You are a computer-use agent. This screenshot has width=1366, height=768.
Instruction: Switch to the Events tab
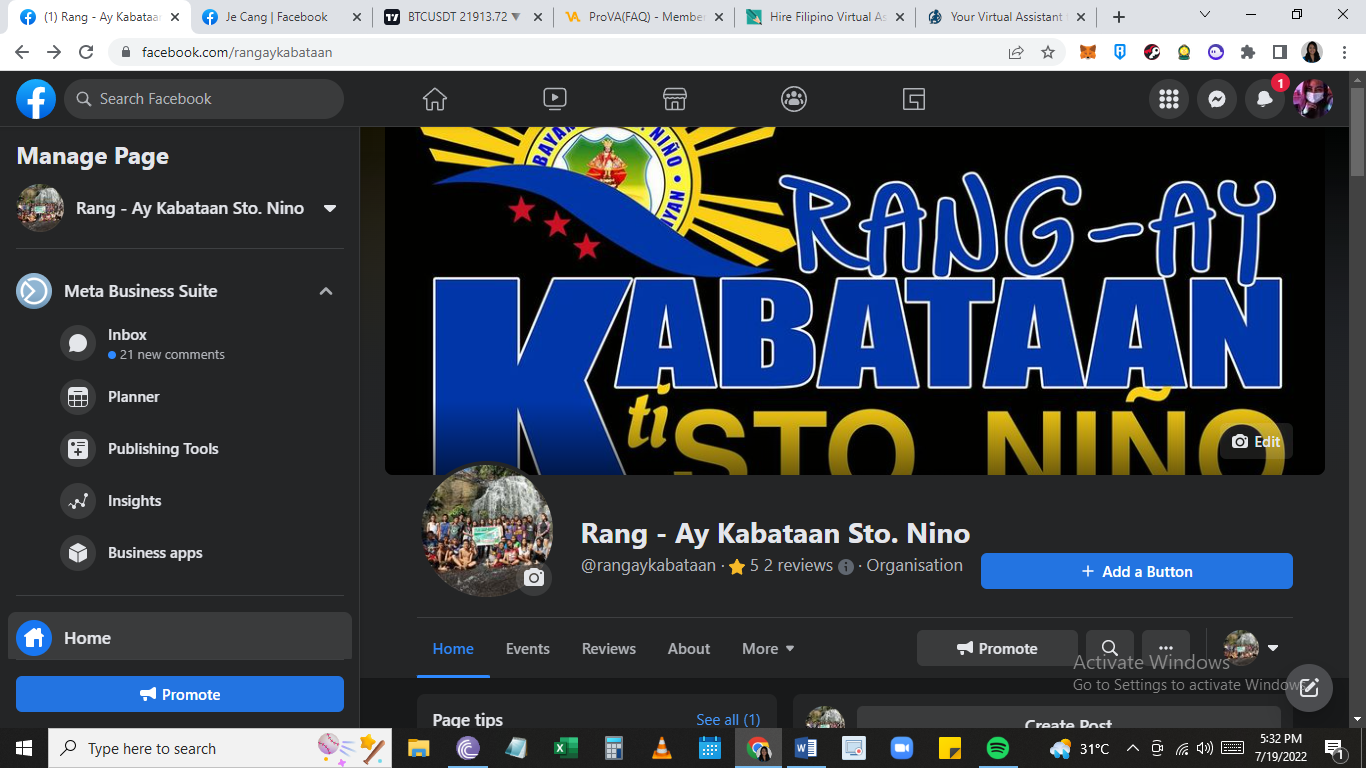click(528, 648)
